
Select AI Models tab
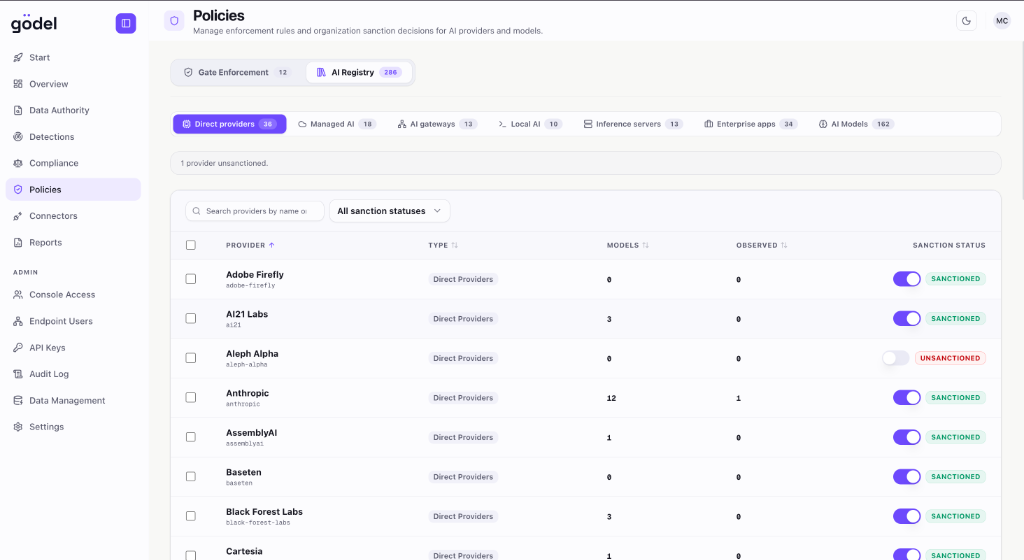pos(856,124)
